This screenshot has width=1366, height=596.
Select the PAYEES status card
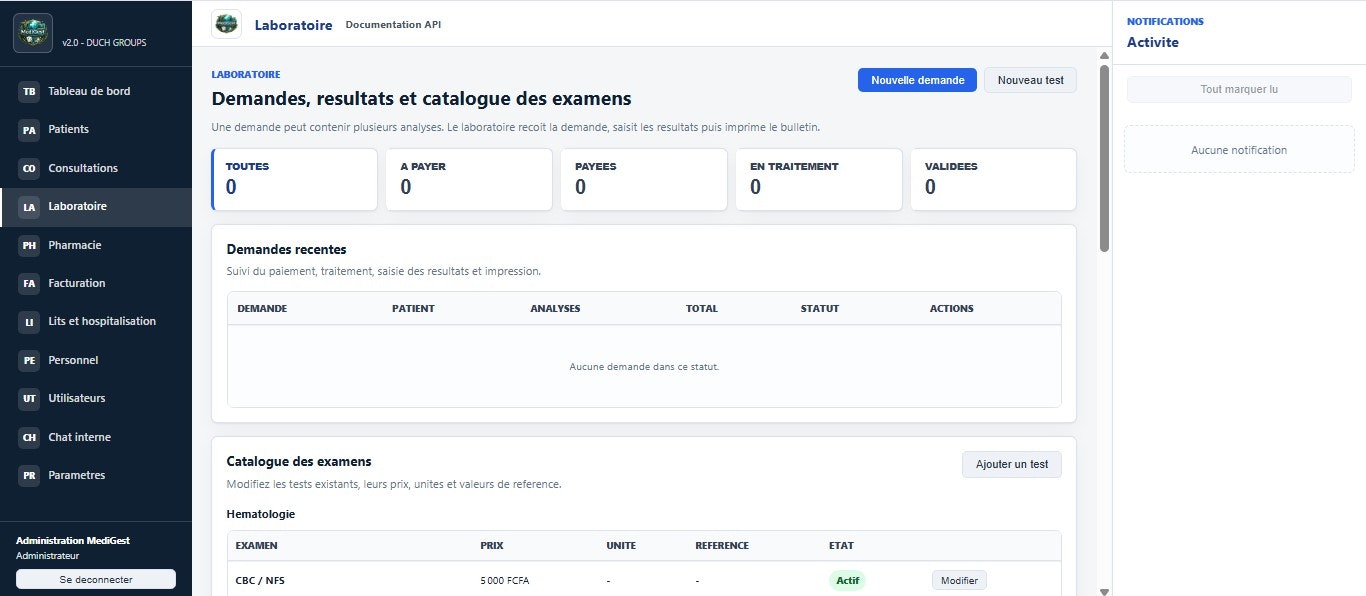pyautogui.click(x=644, y=180)
